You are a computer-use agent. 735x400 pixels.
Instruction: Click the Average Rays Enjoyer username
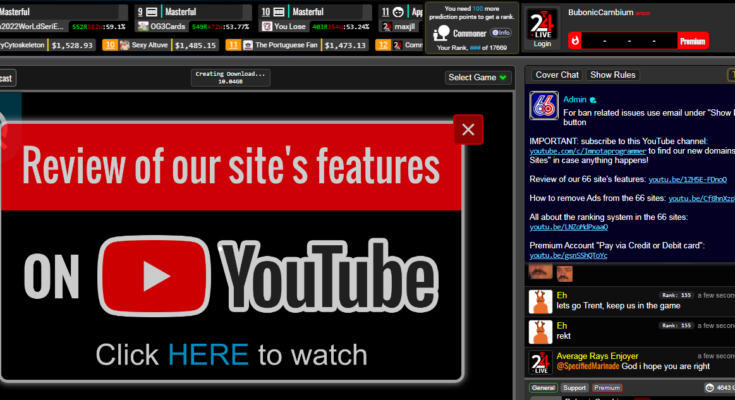597,356
